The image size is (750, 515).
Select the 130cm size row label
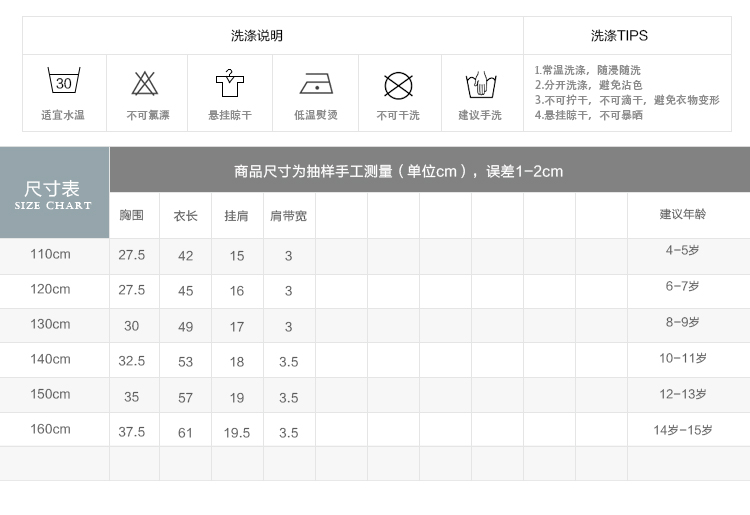point(50,324)
